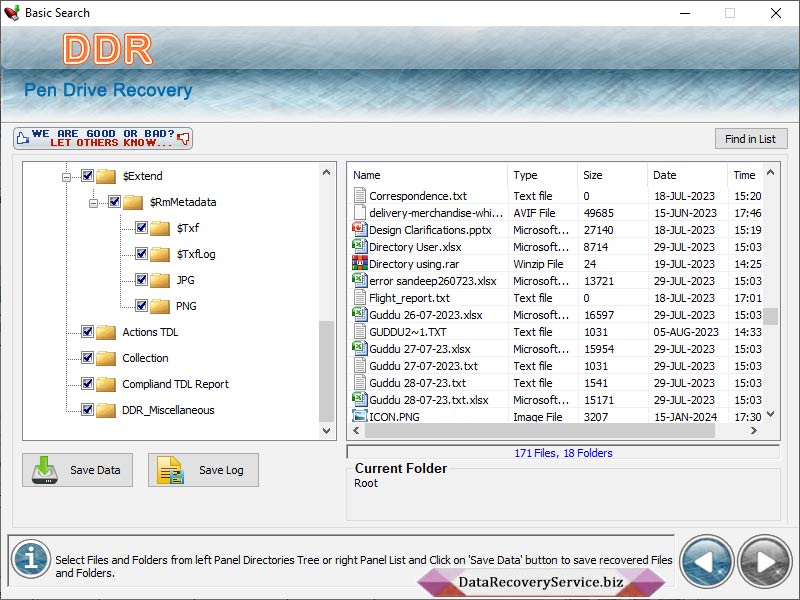Click the 171 Files, 18 Folders link
Screen dimensions: 800x600
(564, 452)
